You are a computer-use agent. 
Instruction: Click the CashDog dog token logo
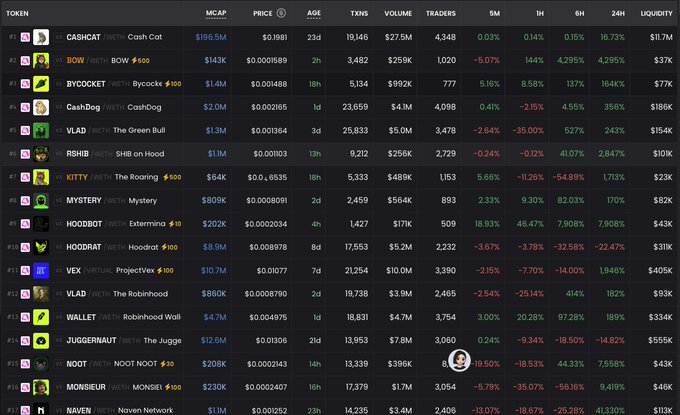[41, 107]
